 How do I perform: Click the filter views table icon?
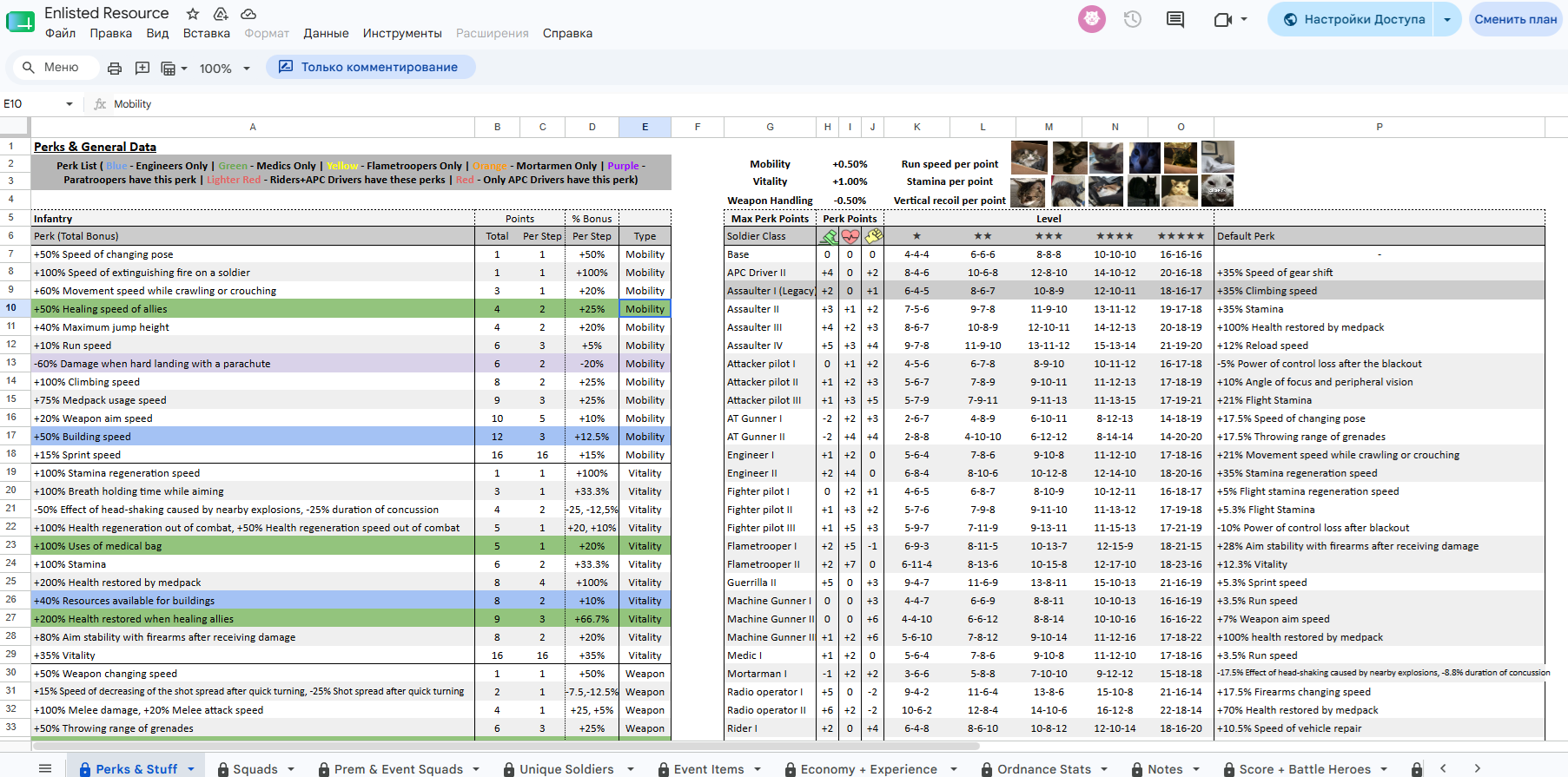(x=169, y=69)
